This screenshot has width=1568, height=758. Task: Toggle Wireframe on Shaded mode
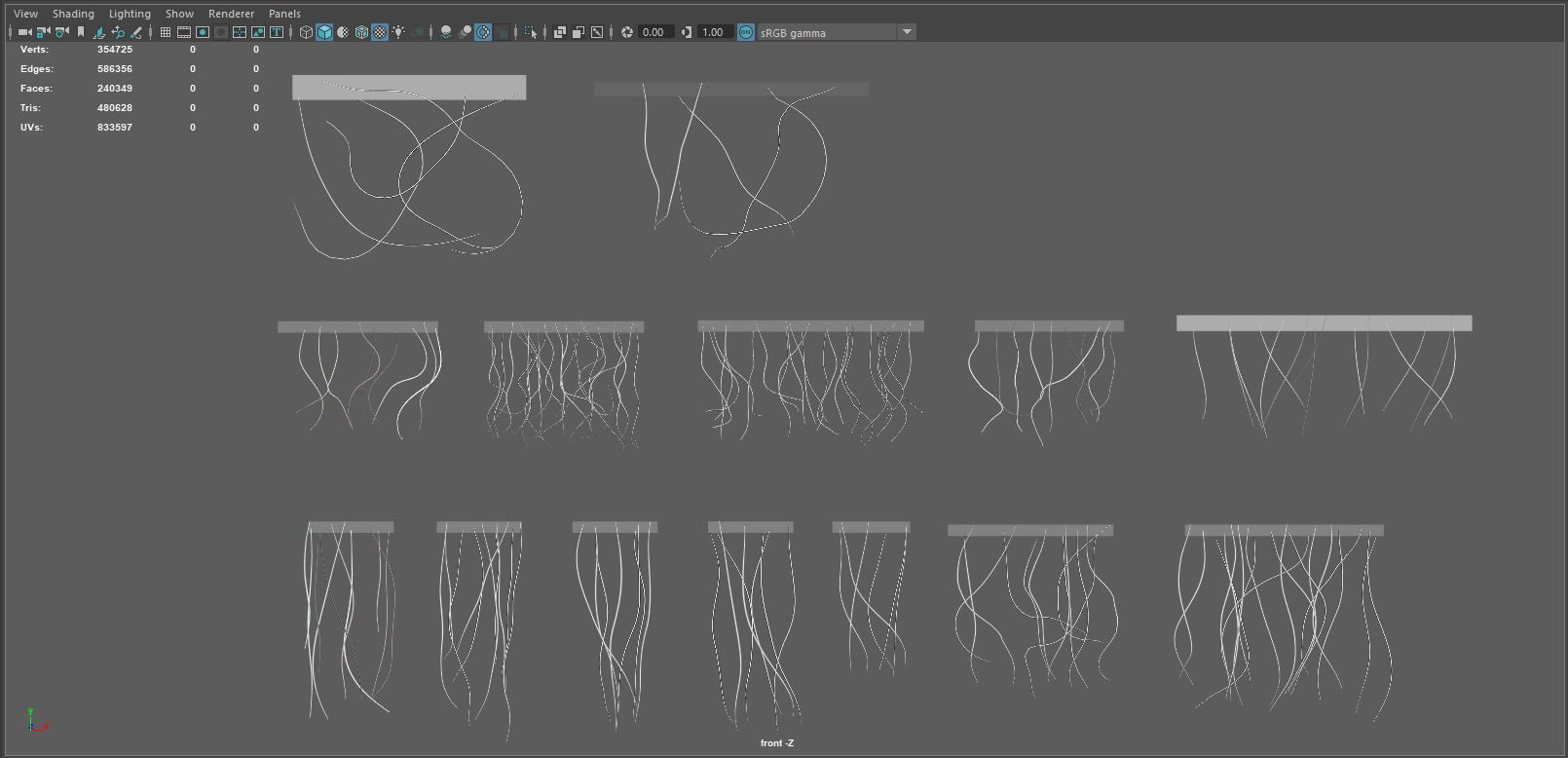[x=361, y=32]
